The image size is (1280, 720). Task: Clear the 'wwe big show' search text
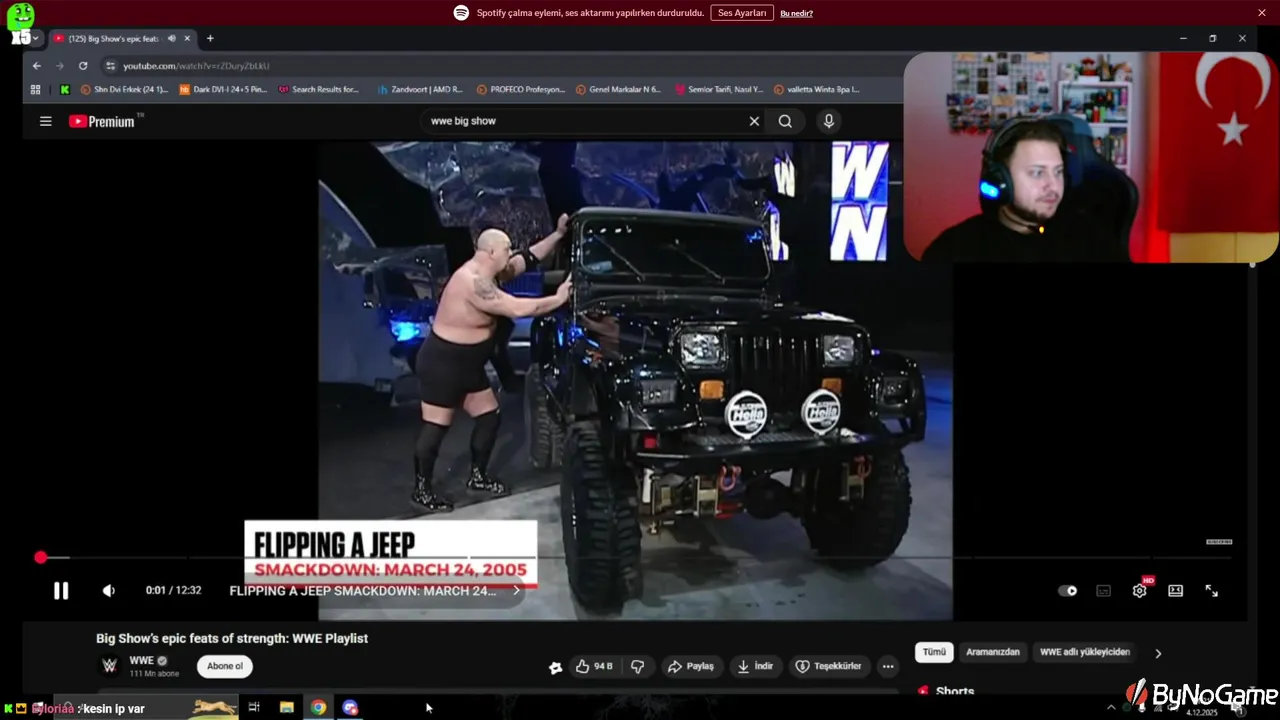tap(754, 121)
